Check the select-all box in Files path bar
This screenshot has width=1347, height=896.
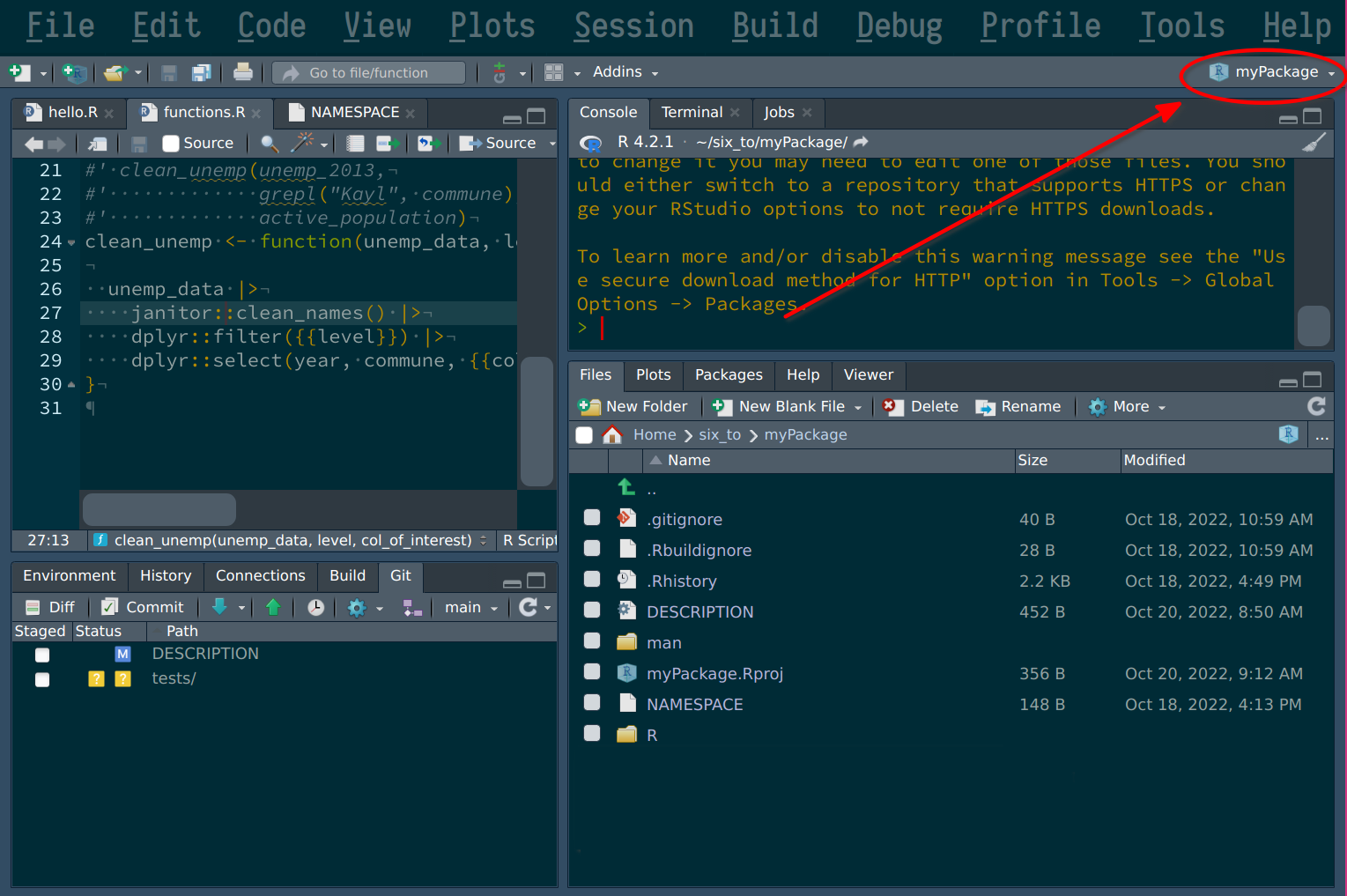point(584,434)
